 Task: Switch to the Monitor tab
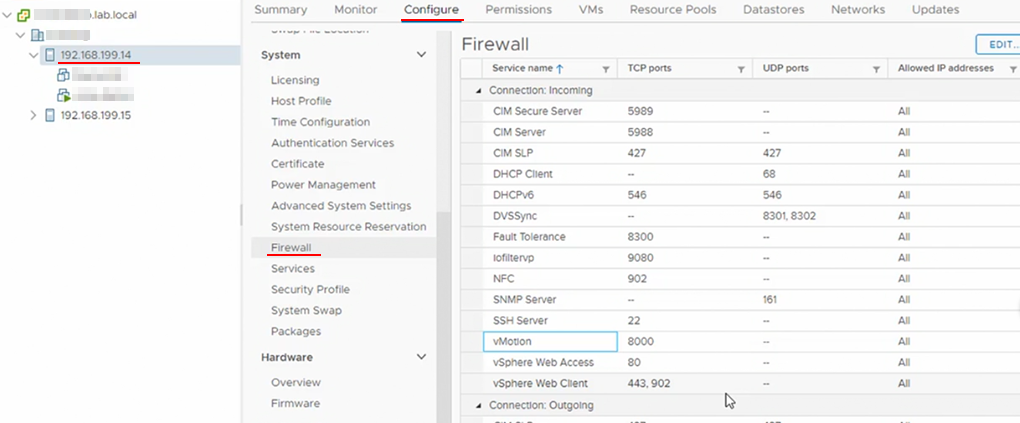tap(356, 10)
